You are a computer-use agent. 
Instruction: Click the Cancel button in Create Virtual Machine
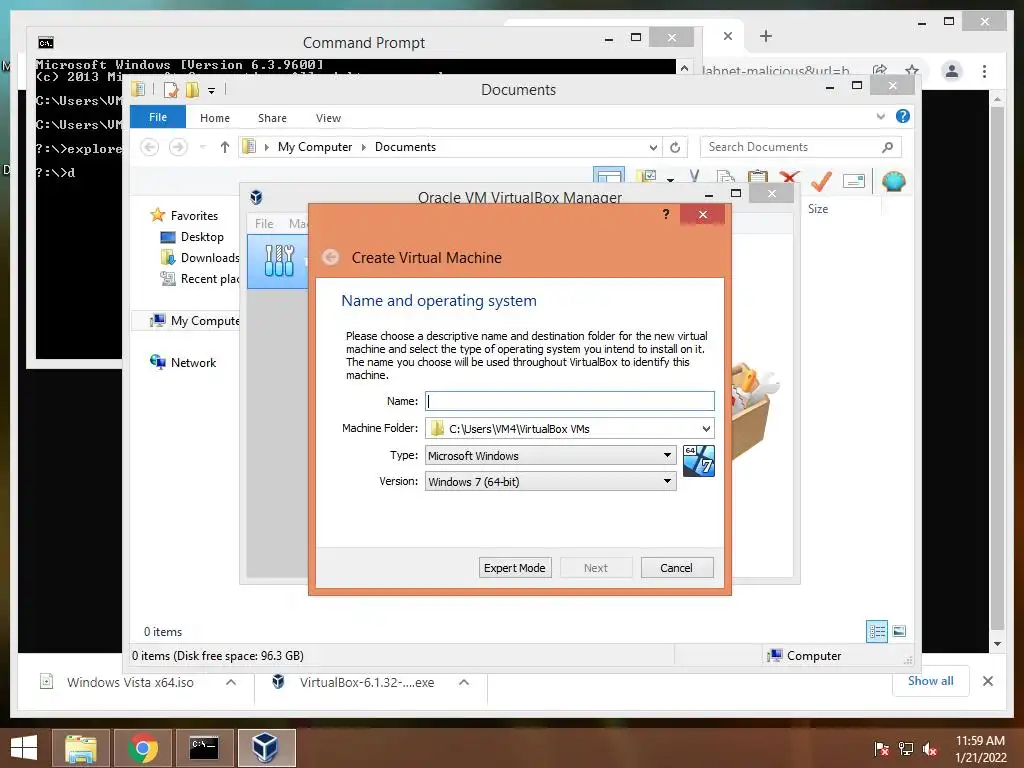pos(677,568)
